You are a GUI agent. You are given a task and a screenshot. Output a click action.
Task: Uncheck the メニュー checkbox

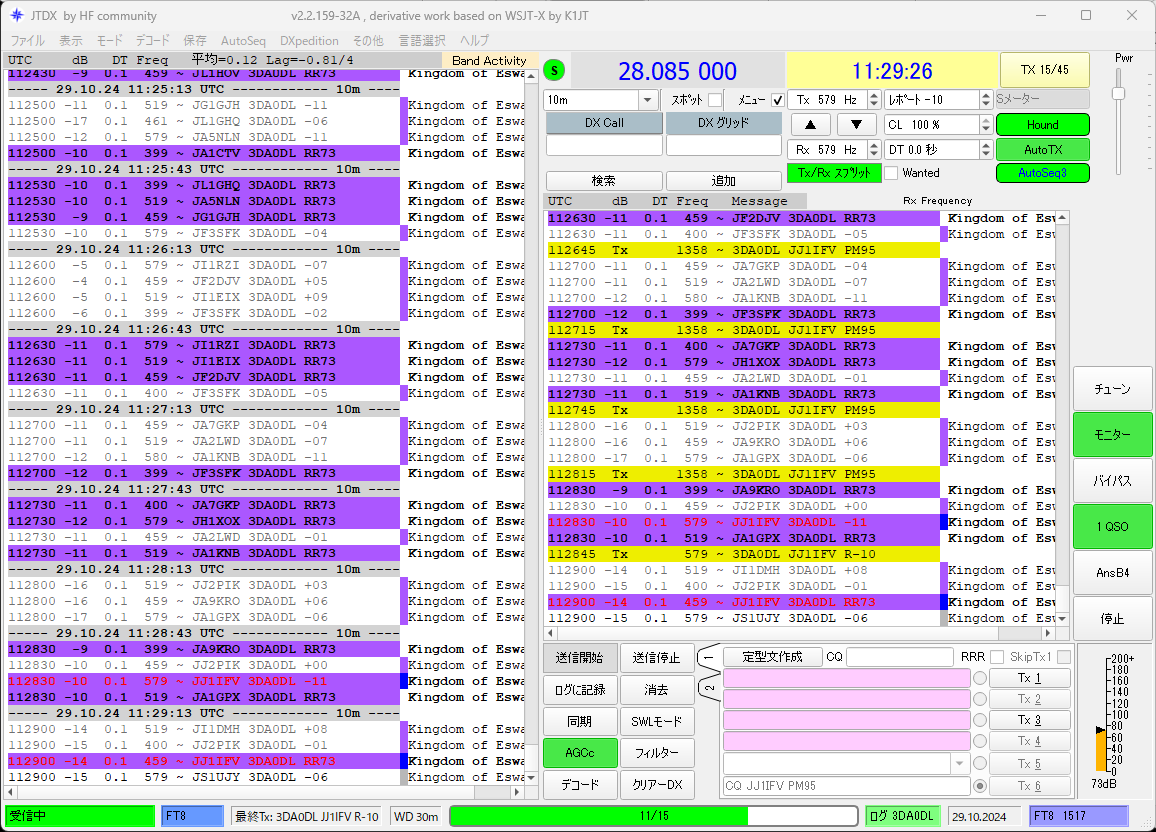(x=777, y=100)
